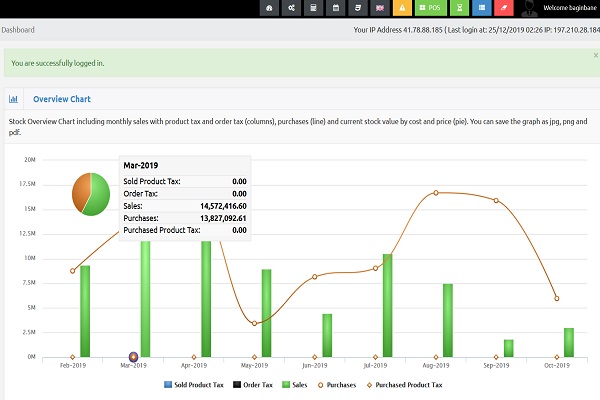Open the dashboard home icon
600x400 pixels.
pyautogui.click(x=269, y=8)
